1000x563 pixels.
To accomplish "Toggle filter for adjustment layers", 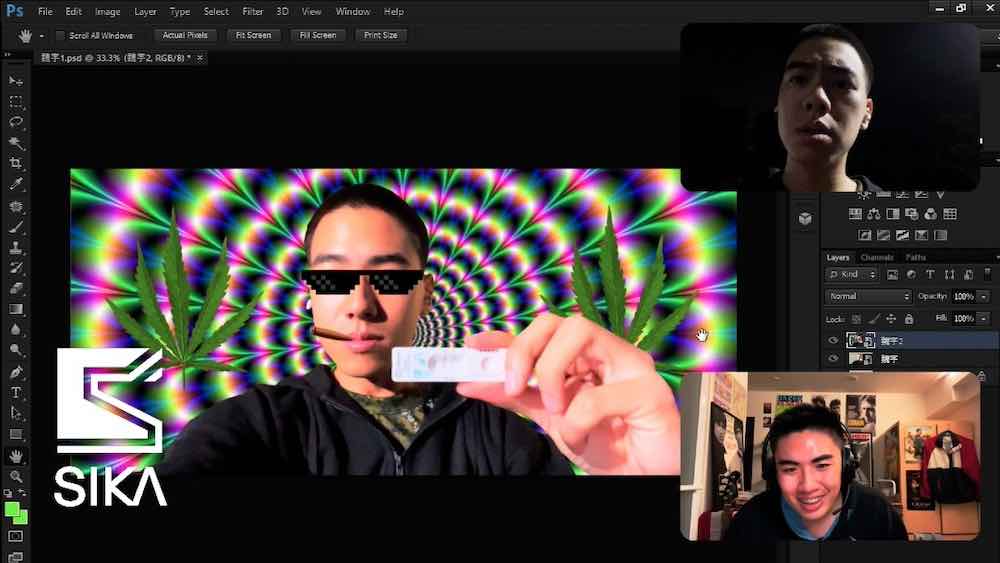I will (911, 274).
